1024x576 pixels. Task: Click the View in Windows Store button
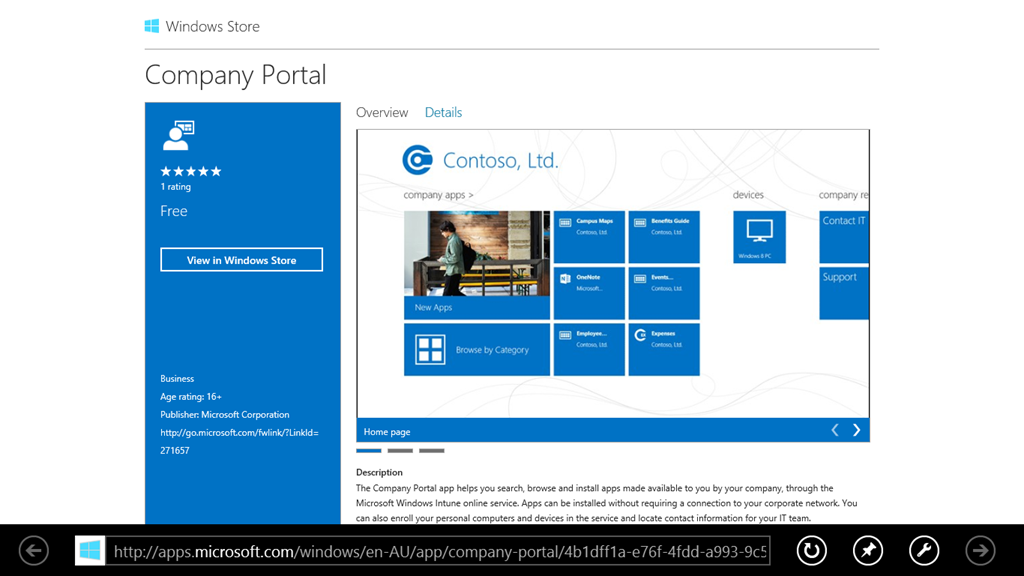(241, 260)
